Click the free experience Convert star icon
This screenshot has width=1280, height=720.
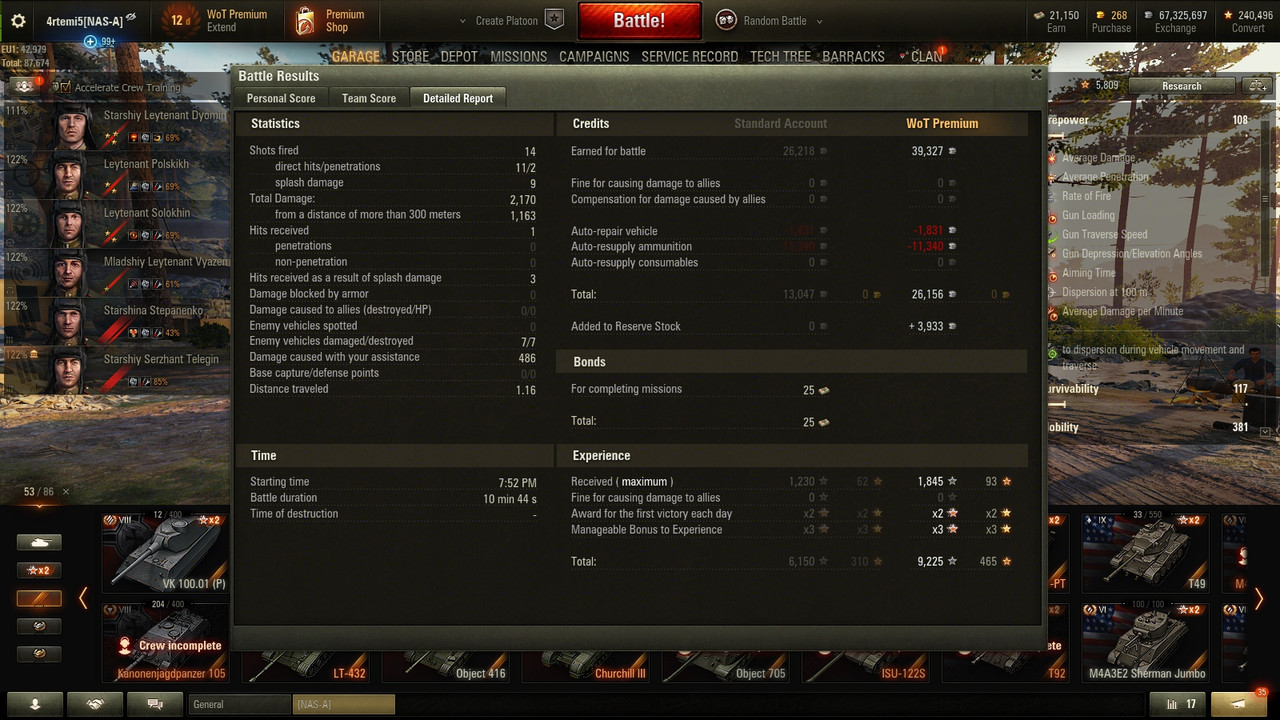[x=1230, y=15]
